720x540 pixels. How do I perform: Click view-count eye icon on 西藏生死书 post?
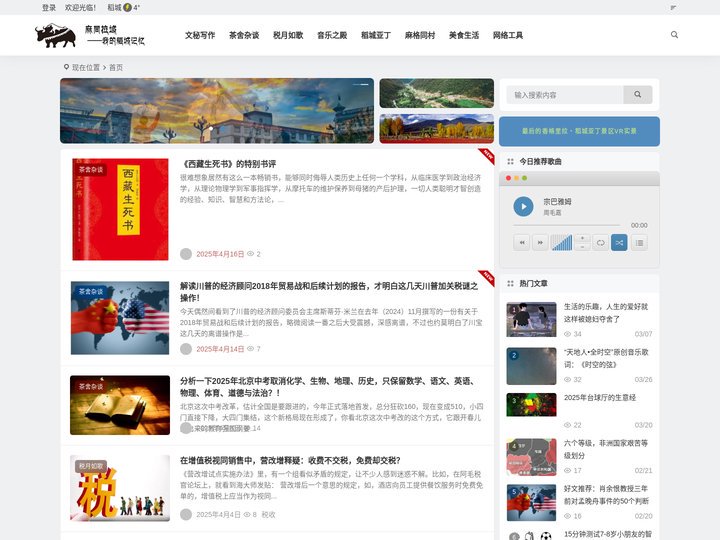pyautogui.click(x=250, y=253)
